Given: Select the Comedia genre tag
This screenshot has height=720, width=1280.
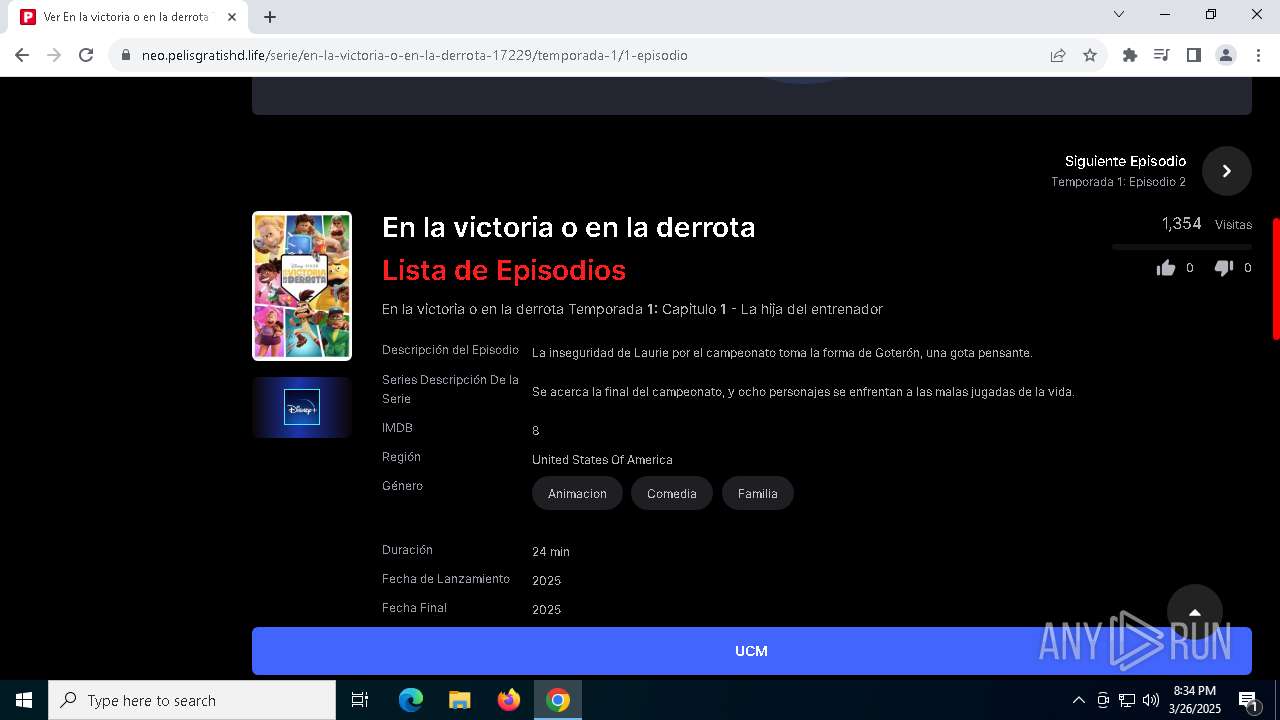Looking at the screenshot, I should pyautogui.click(x=672, y=493).
